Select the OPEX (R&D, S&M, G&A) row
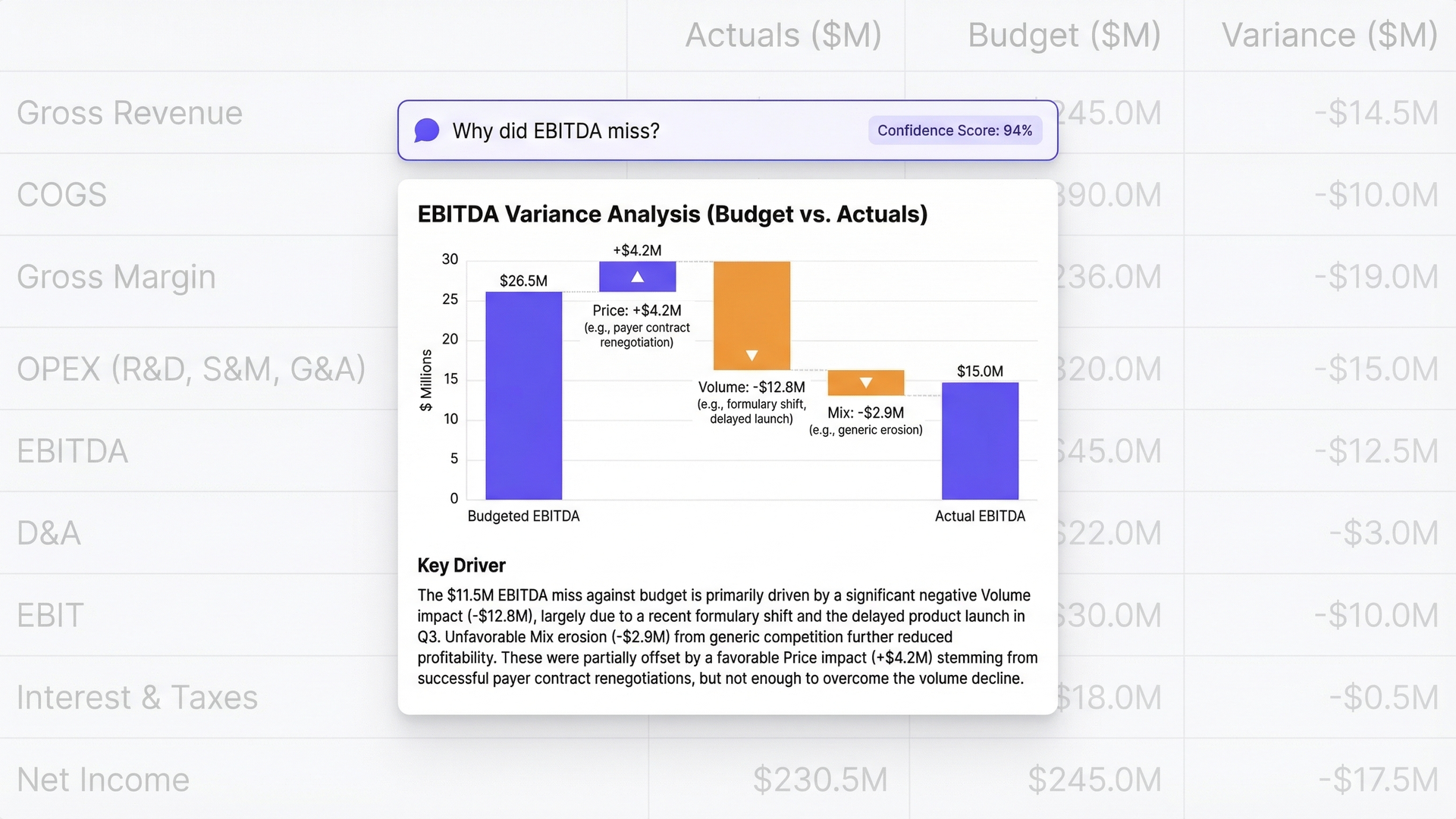The width and height of the screenshot is (1456, 819). 191,369
